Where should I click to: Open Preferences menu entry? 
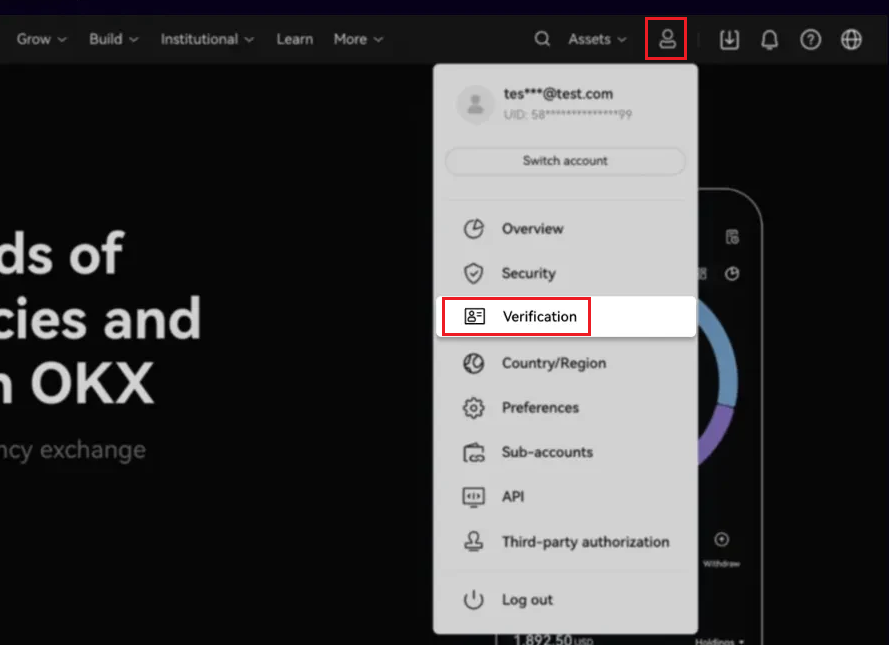[566, 408]
